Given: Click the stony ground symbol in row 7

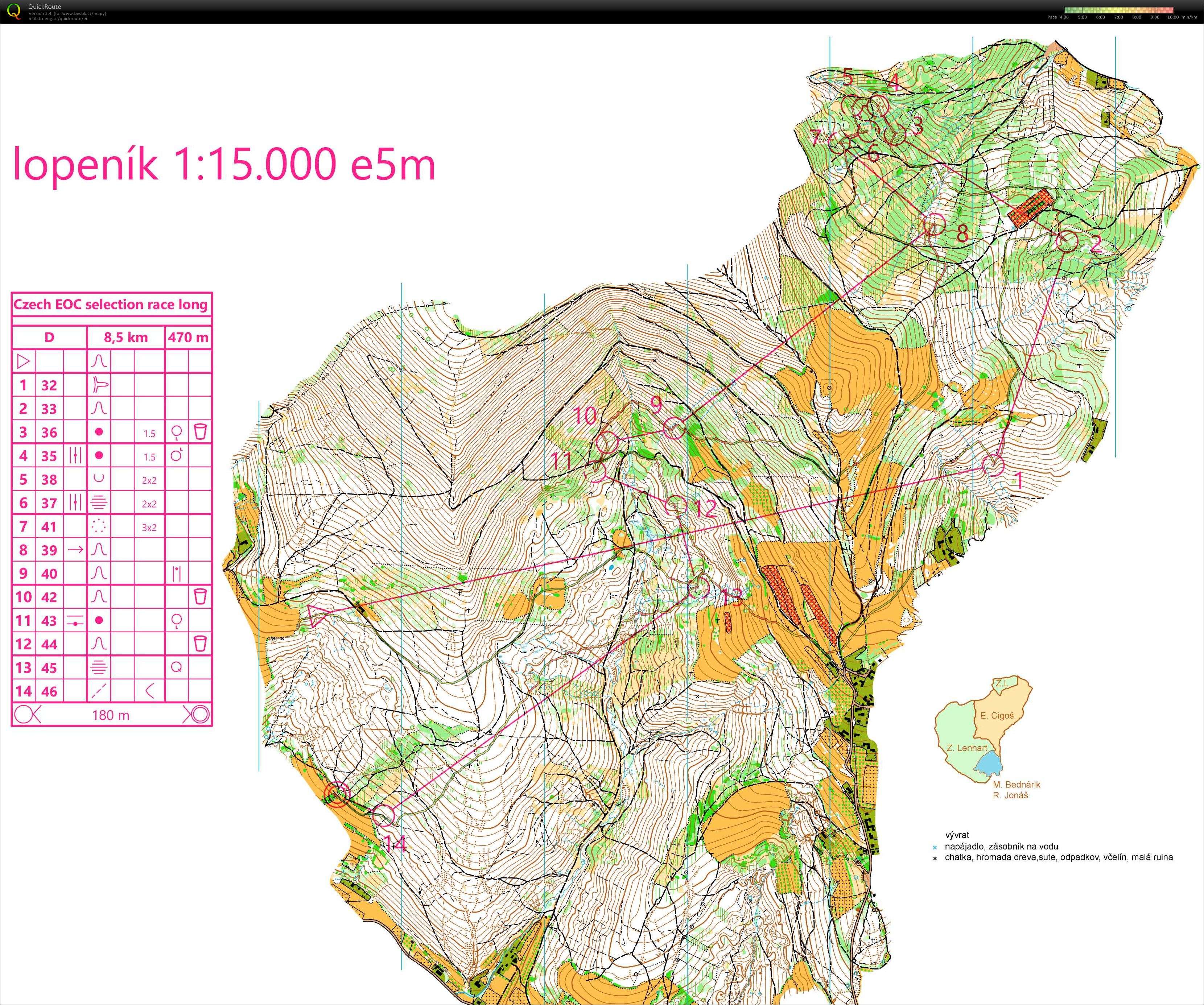Looking at the screenshot, I should (99, 526).
